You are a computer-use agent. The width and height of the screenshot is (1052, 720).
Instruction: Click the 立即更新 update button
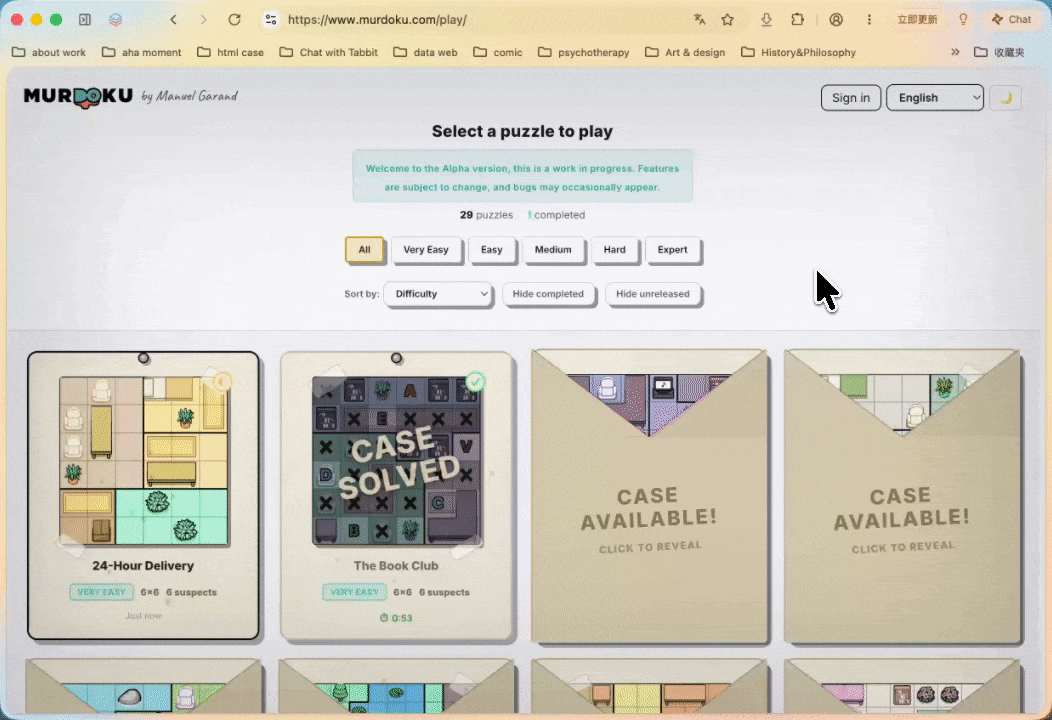click(x=917, y=19)
